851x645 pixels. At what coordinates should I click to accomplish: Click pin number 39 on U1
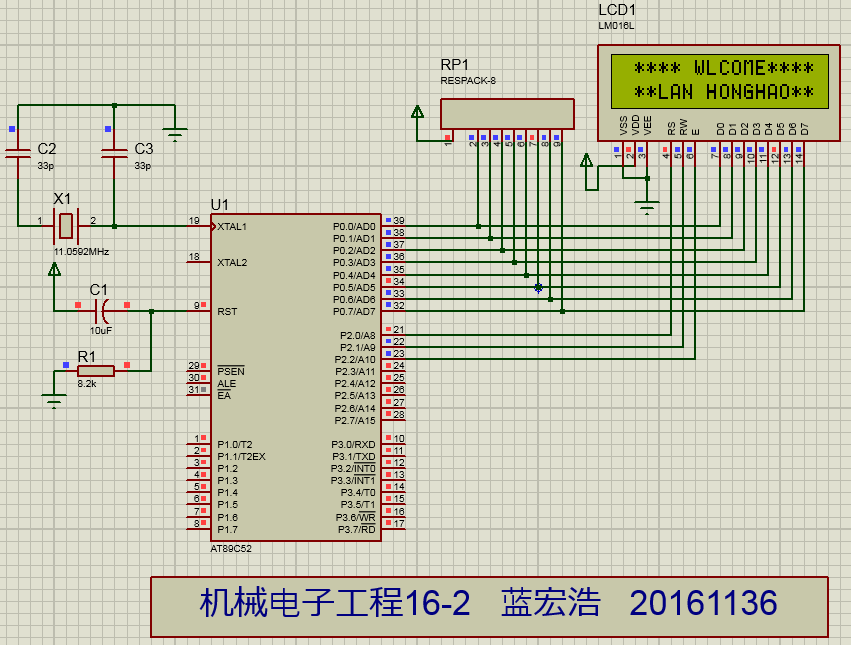399,220
